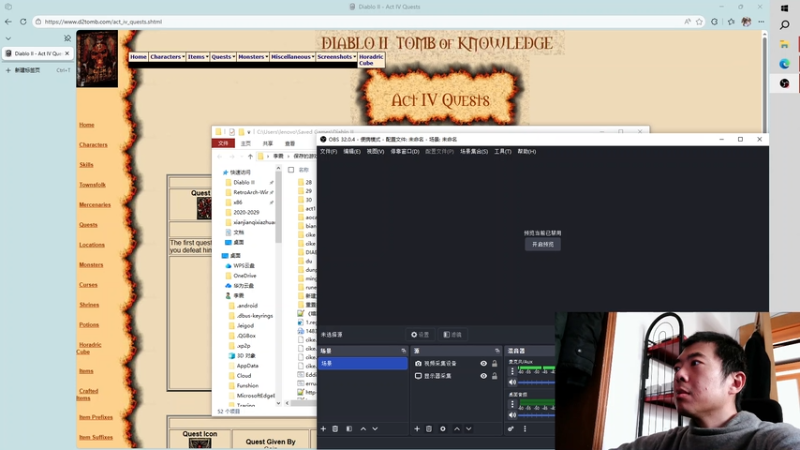Image resolution: width=800 pixels, height=450 pixels.
Task: Open advanced audio properties gears icon
Action: tap(511, 429)
